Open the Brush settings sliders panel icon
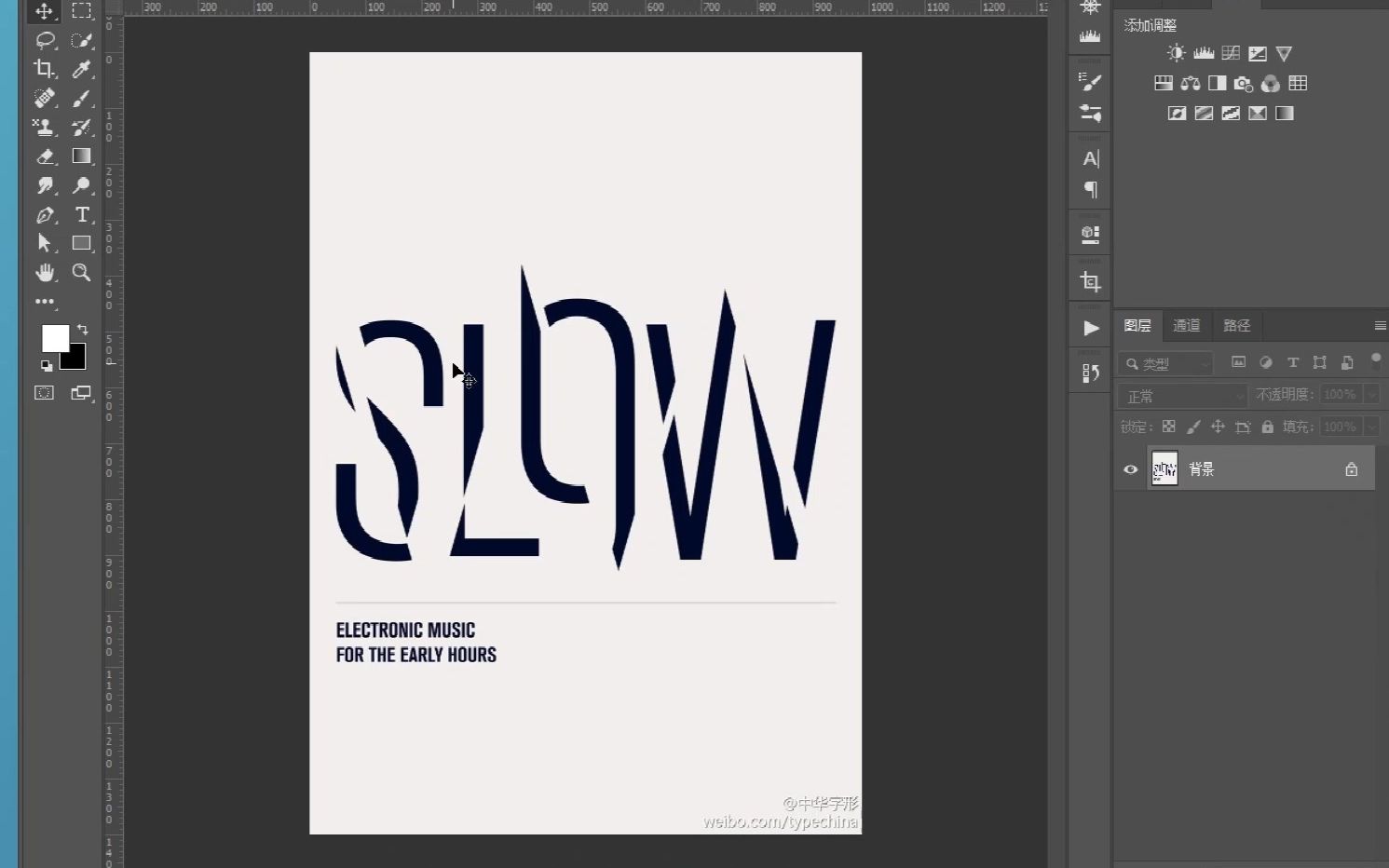Viewport: 1389px width, 868px height. tap(1090, 113)
